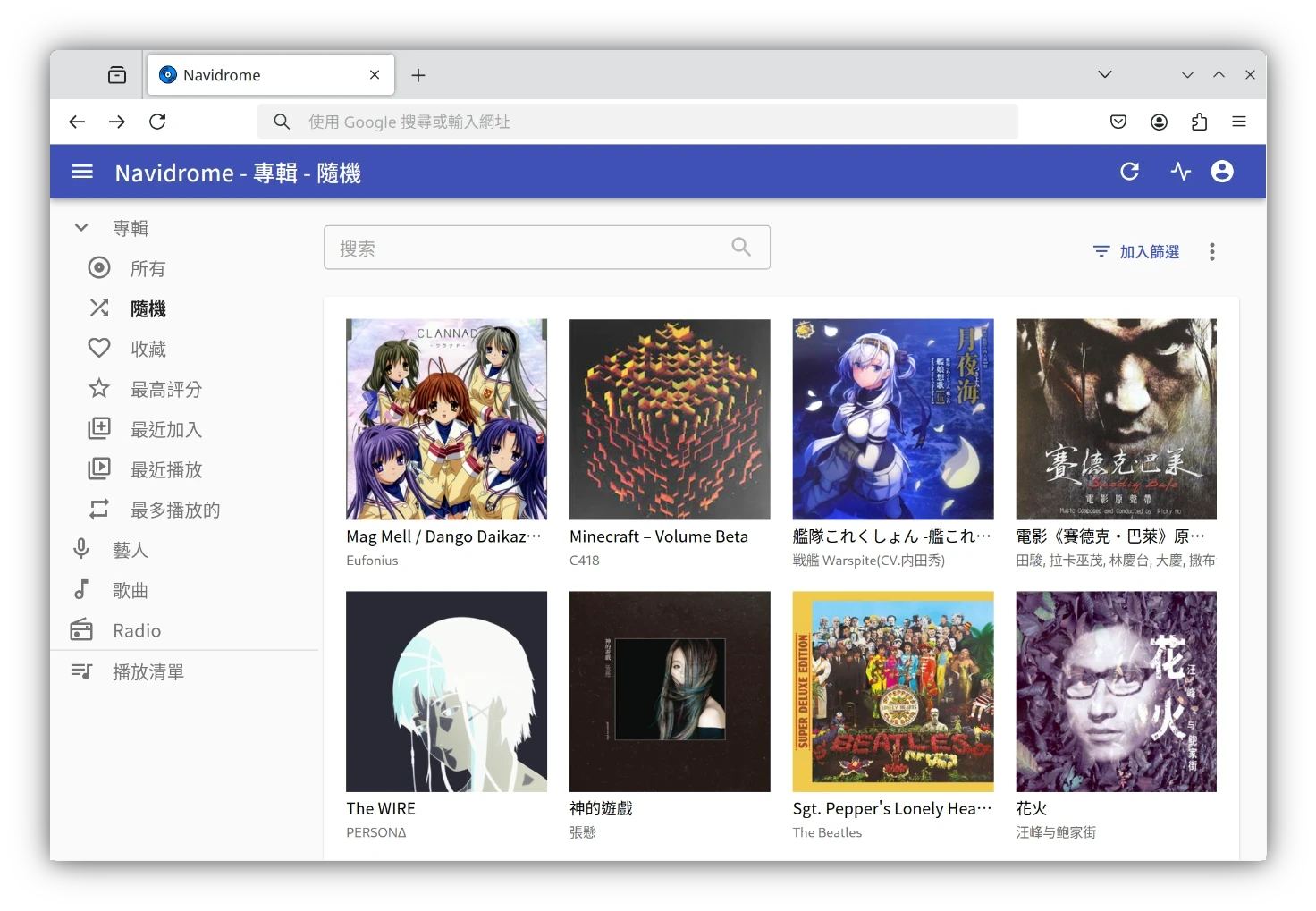
Task: Open the activity pulse icon in header
Action: click(x=1181, y=172)
